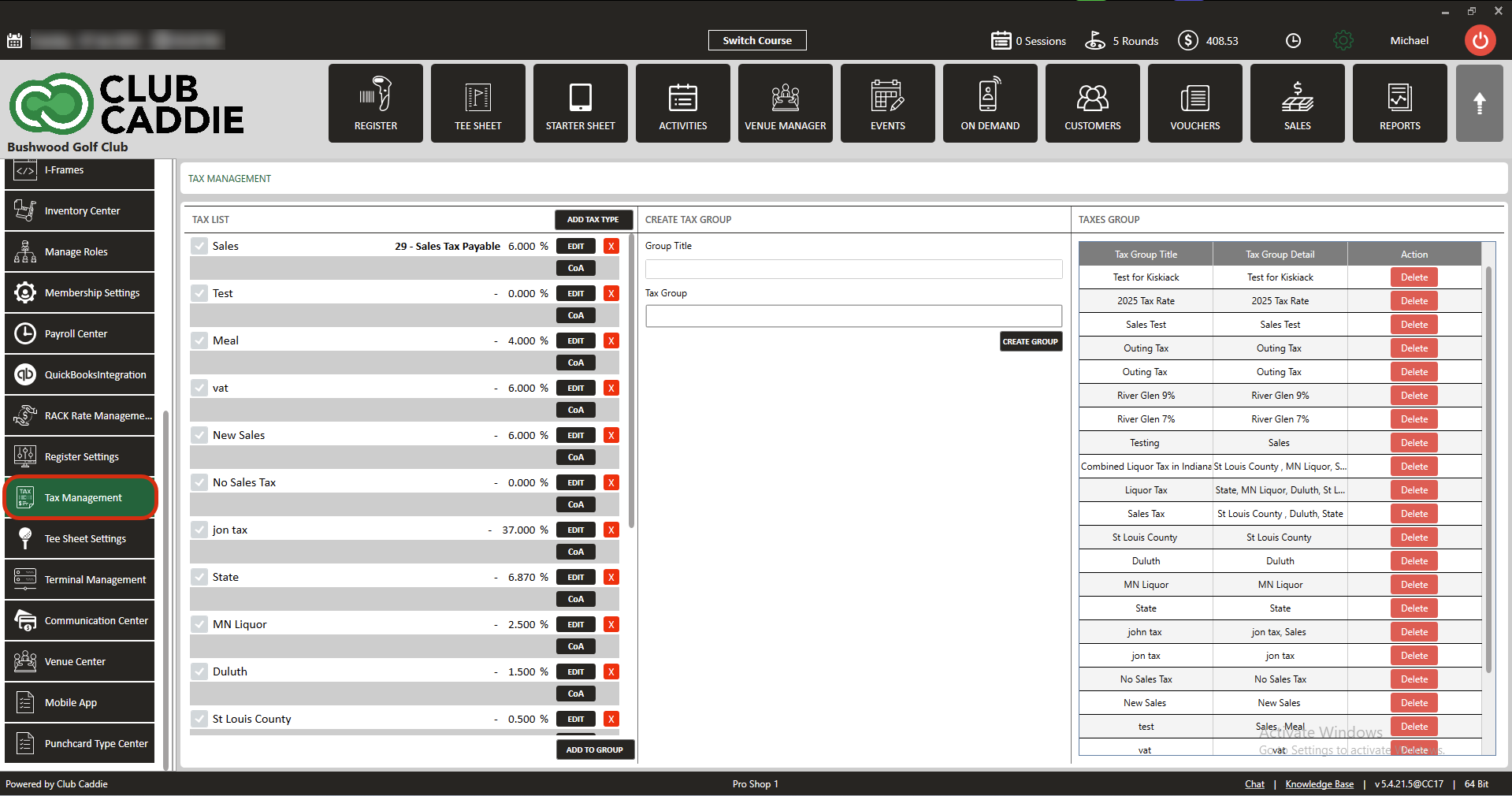Delete the River Glen 9% tax group

point(1414,395)
